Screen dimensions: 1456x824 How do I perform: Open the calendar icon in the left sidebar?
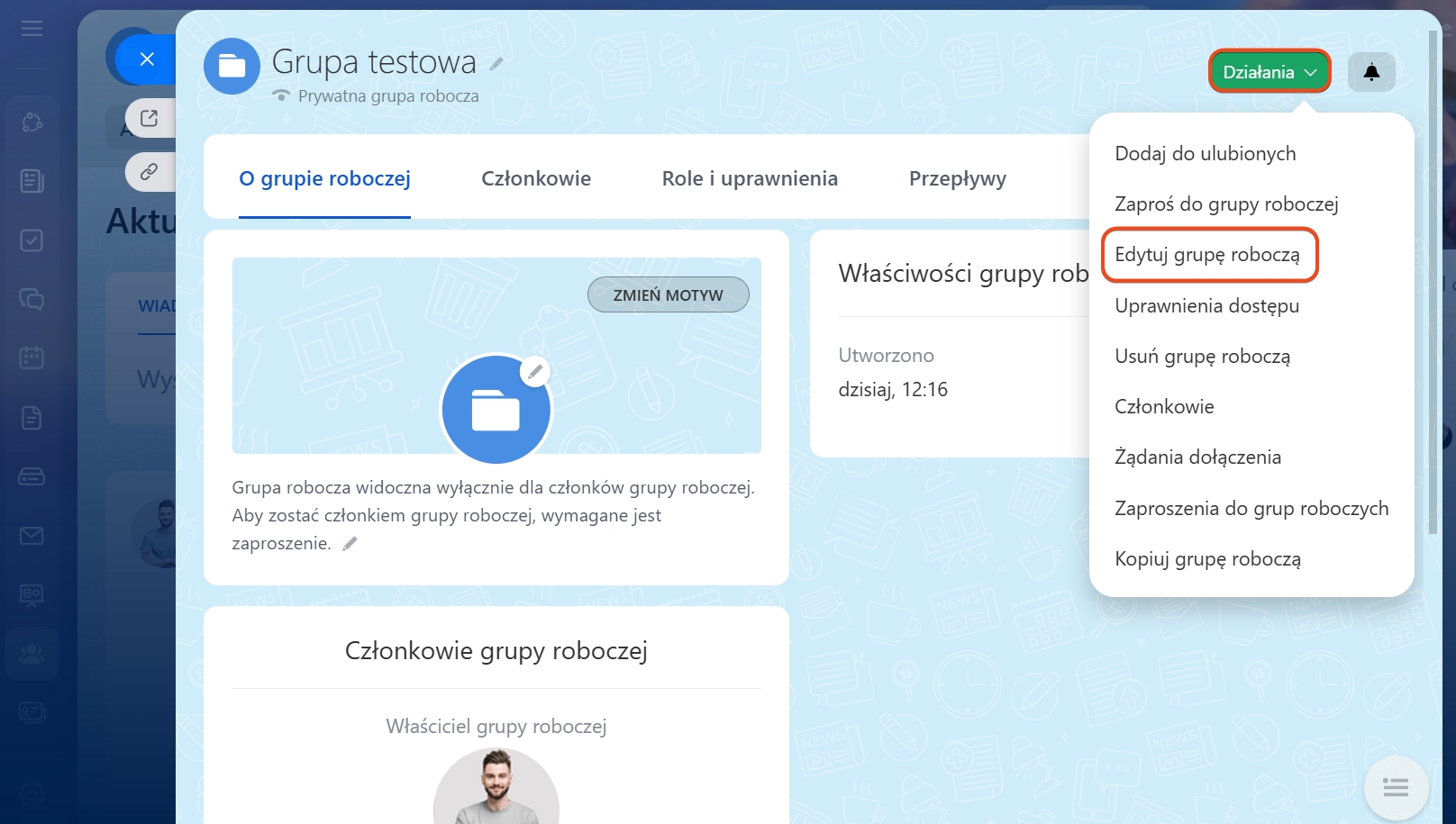32,358
